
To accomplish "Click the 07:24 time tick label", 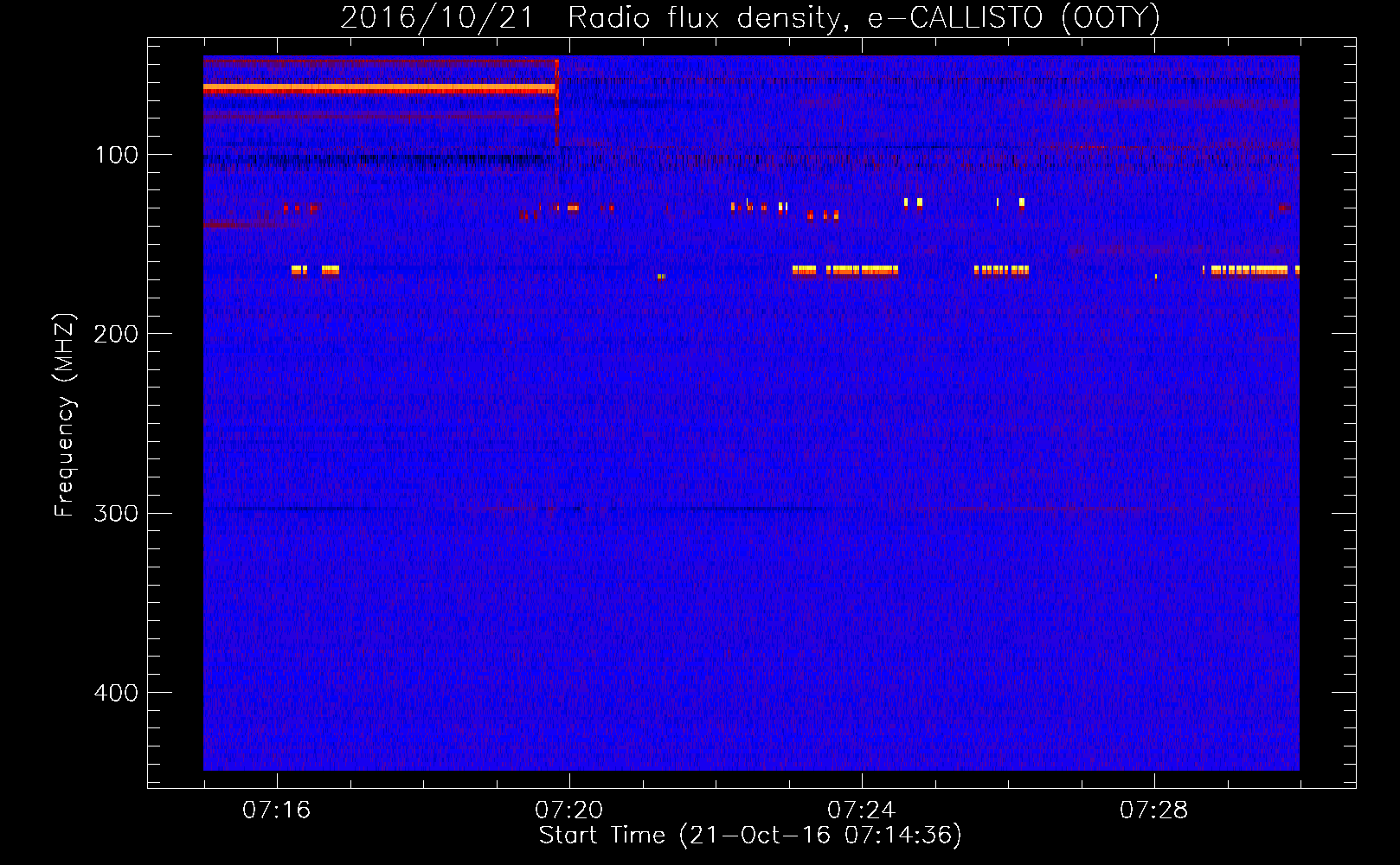I will [x=862, y=811].
